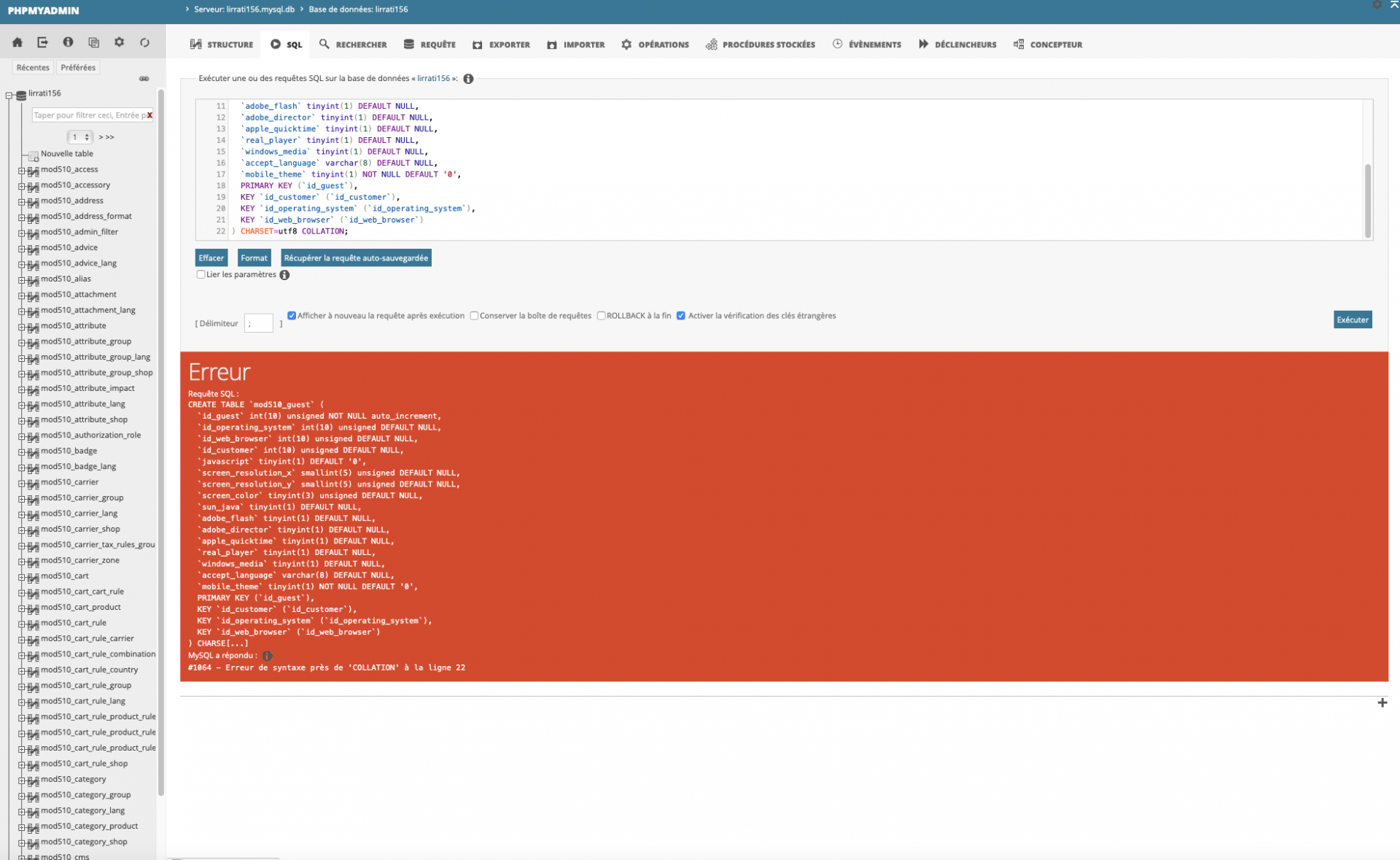
Task: Disable vérification des clés étrangères checkbox
Action: point(681,316)
